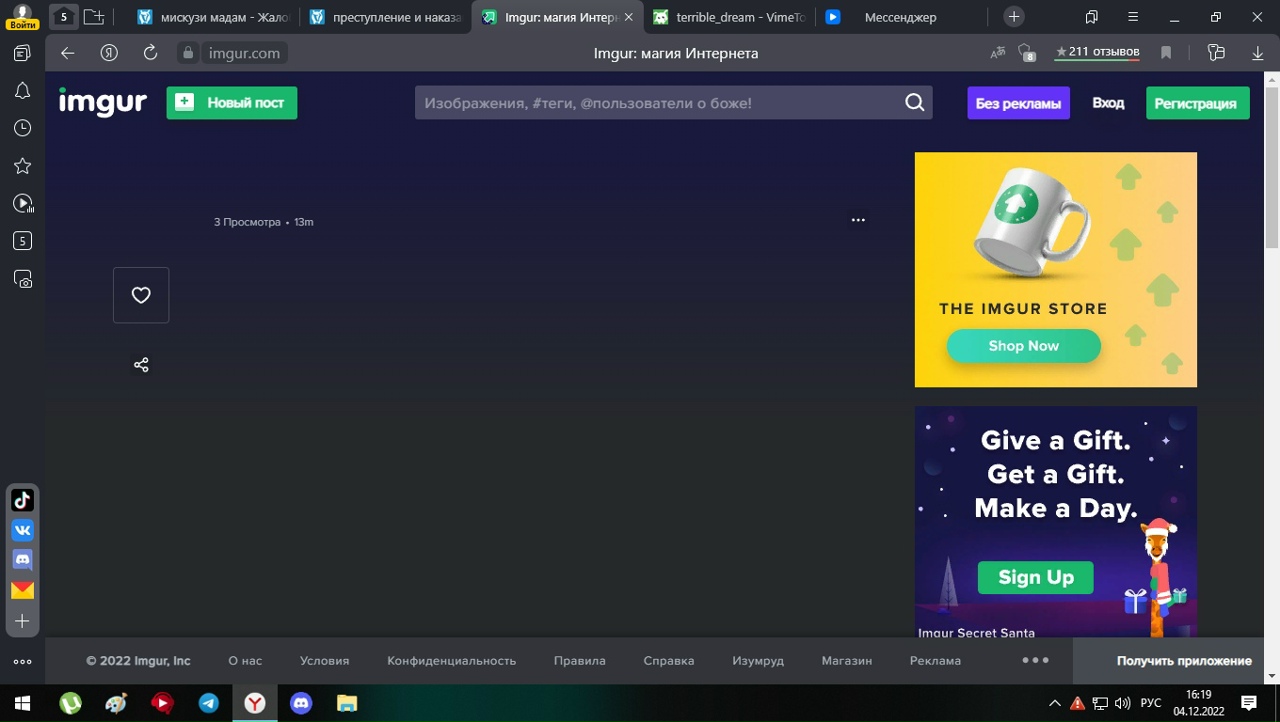
Task: Open the sidebar history clock
Action: (x=22, y=128)
